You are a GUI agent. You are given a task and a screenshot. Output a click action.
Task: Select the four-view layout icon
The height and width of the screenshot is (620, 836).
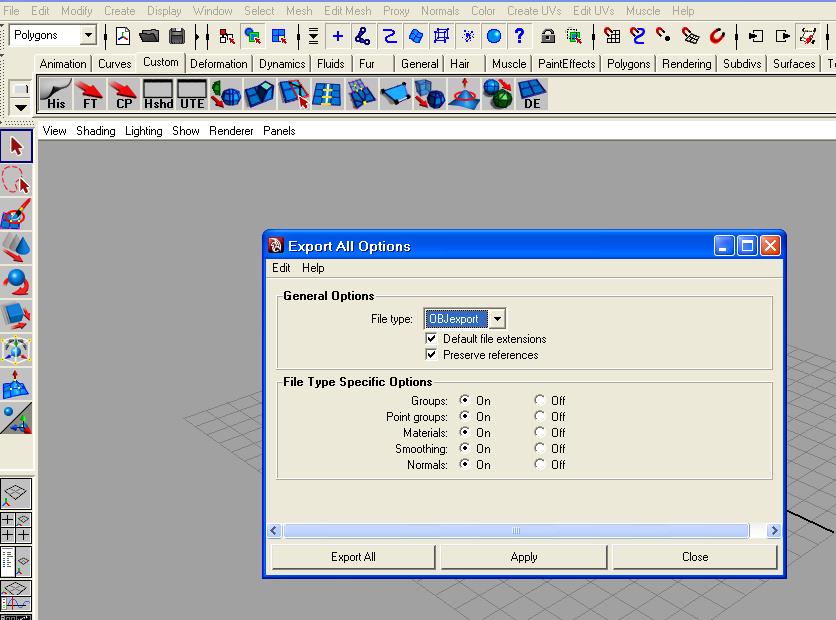(x=16, y=527)
